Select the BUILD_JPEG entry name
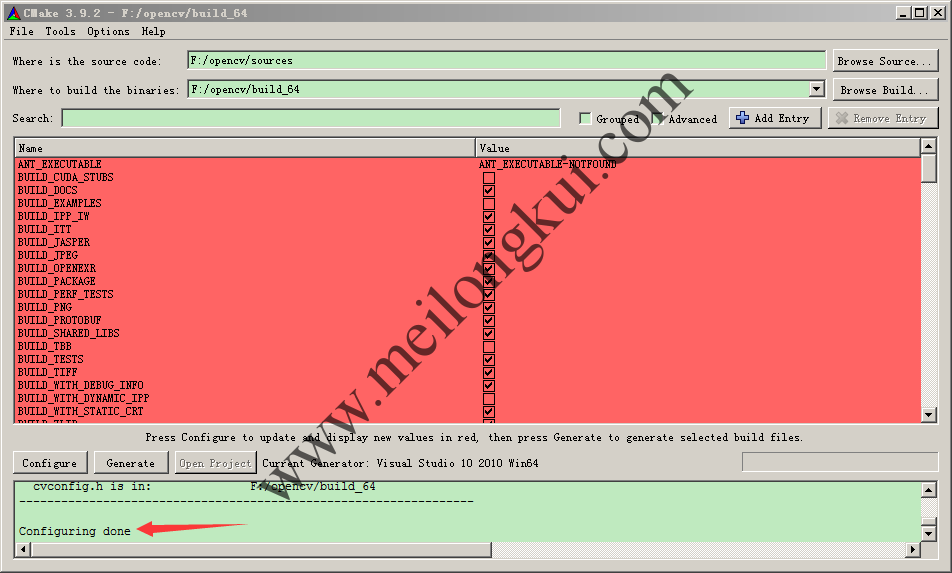 pos(47,256)
